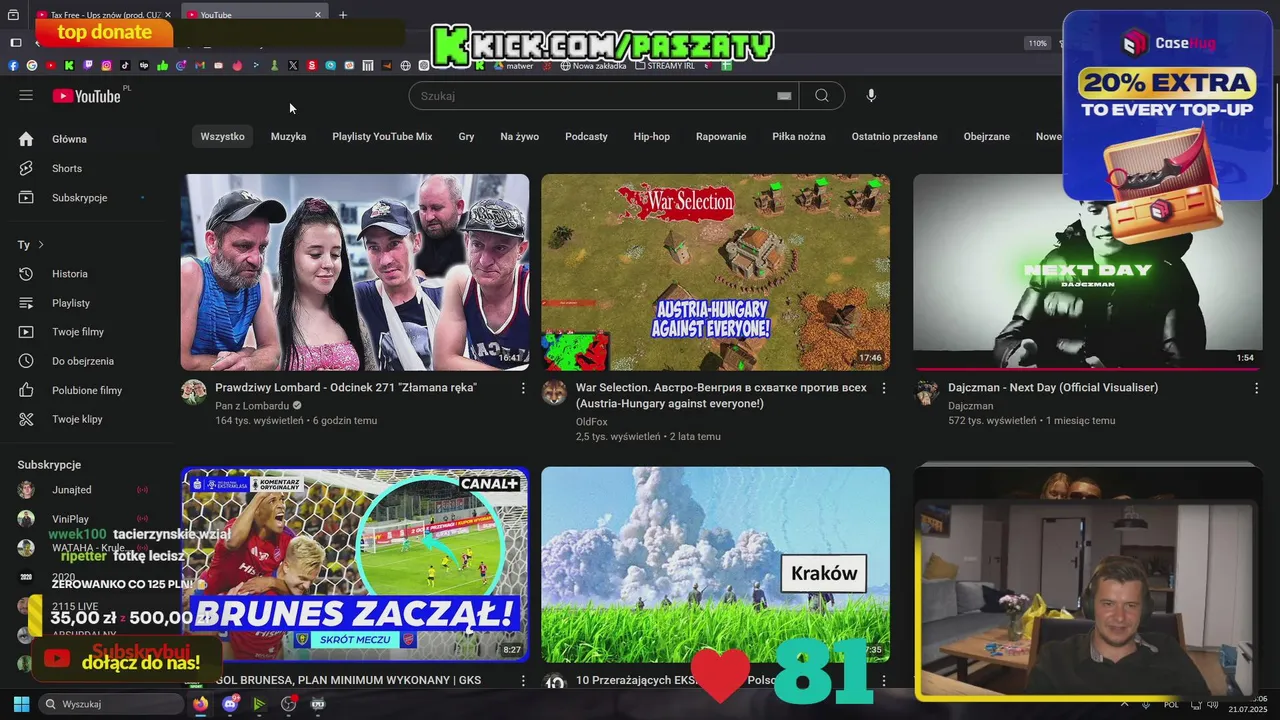Open the YouTube hamburger guide menu
The image size is (1280, 720).
(x=26, y=95)
